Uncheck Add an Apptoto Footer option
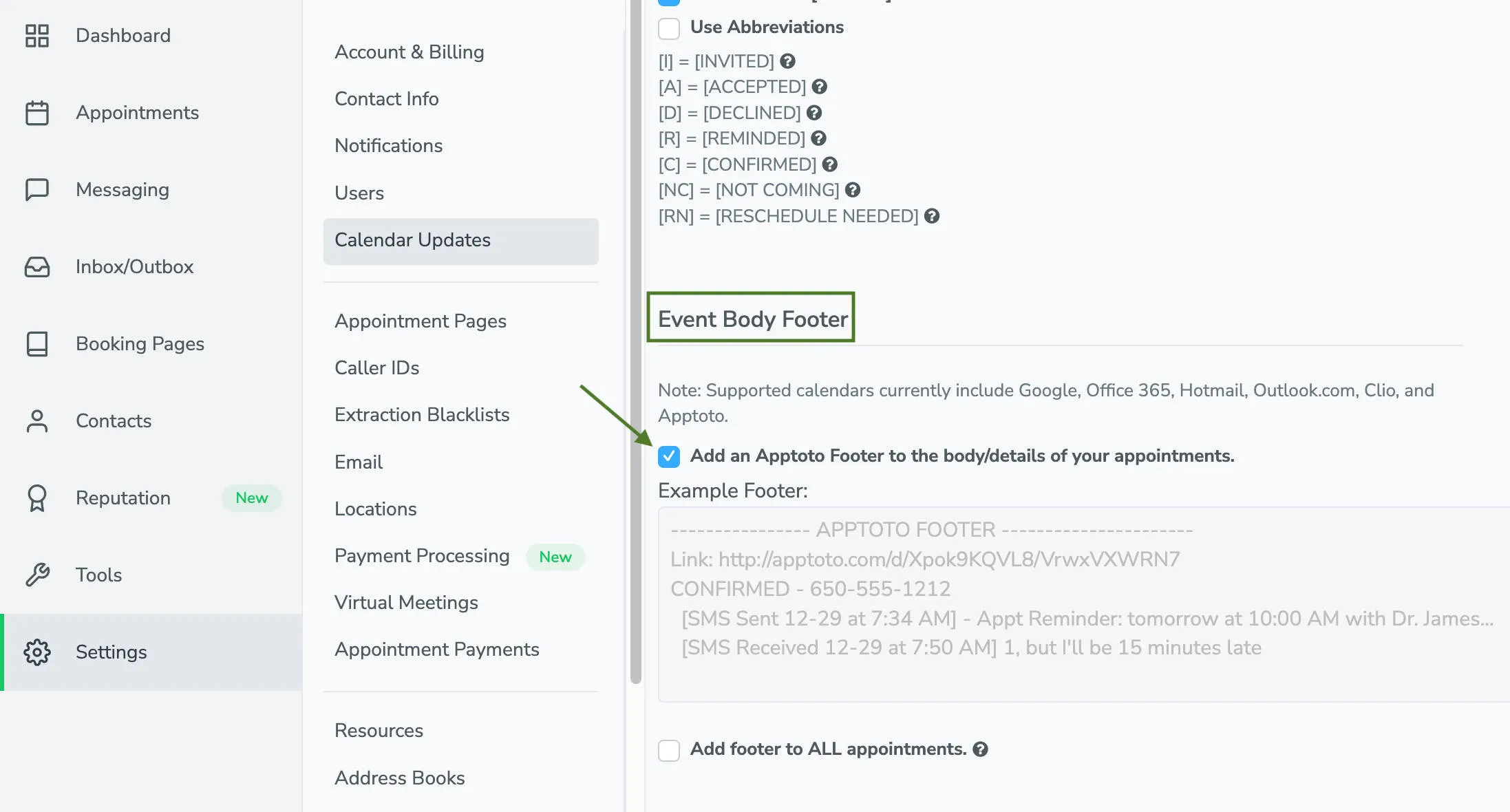This screenshot has height=812, width=1510. click(x=668, y=456)
